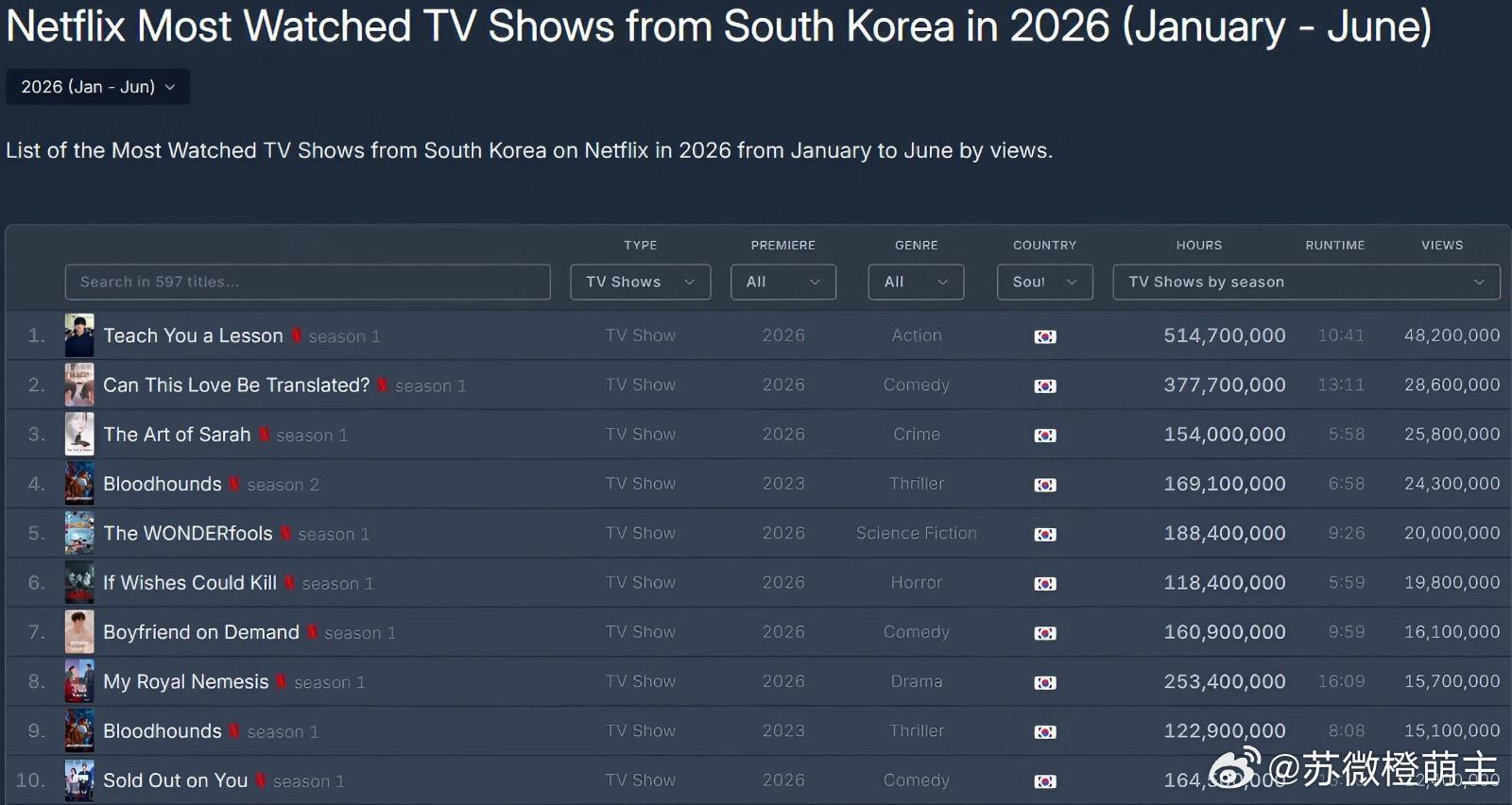Click the Teach You a Lesson poster thumbnail
The width and height of the screenshot is (1512, 805).
pyautogui.click(x=79, y=335)
